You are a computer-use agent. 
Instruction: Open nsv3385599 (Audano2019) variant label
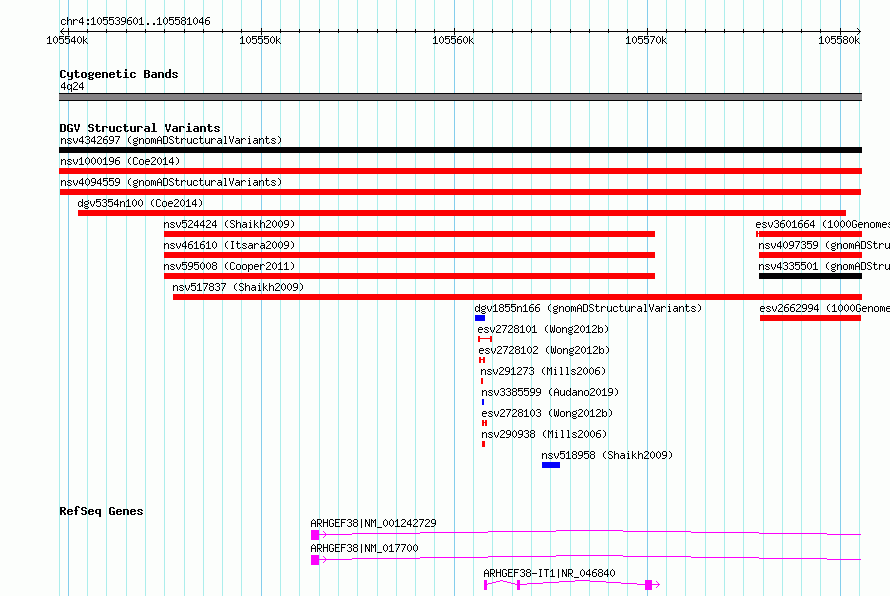550,392
